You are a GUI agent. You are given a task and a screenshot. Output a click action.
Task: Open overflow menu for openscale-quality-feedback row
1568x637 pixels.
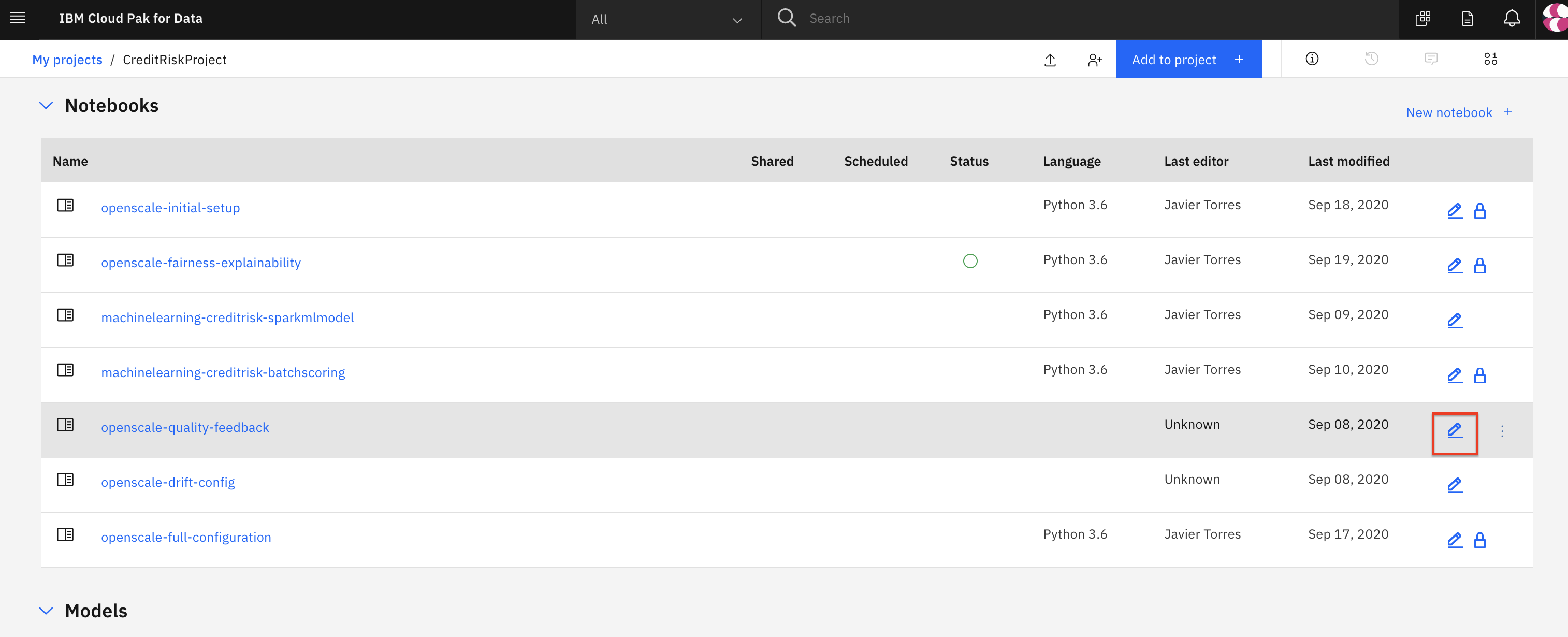coord(1502,431)
